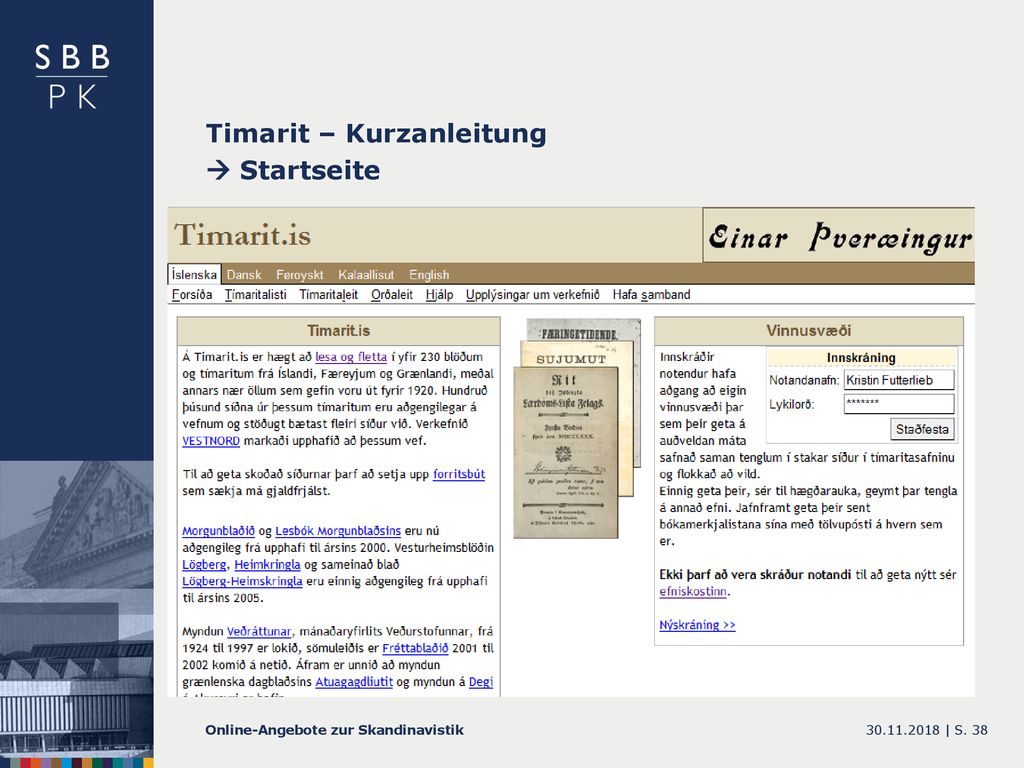Viewport: 1024px width, 768px height.
Task: Follow the efniskostinn link
Action: click(693, 592)
